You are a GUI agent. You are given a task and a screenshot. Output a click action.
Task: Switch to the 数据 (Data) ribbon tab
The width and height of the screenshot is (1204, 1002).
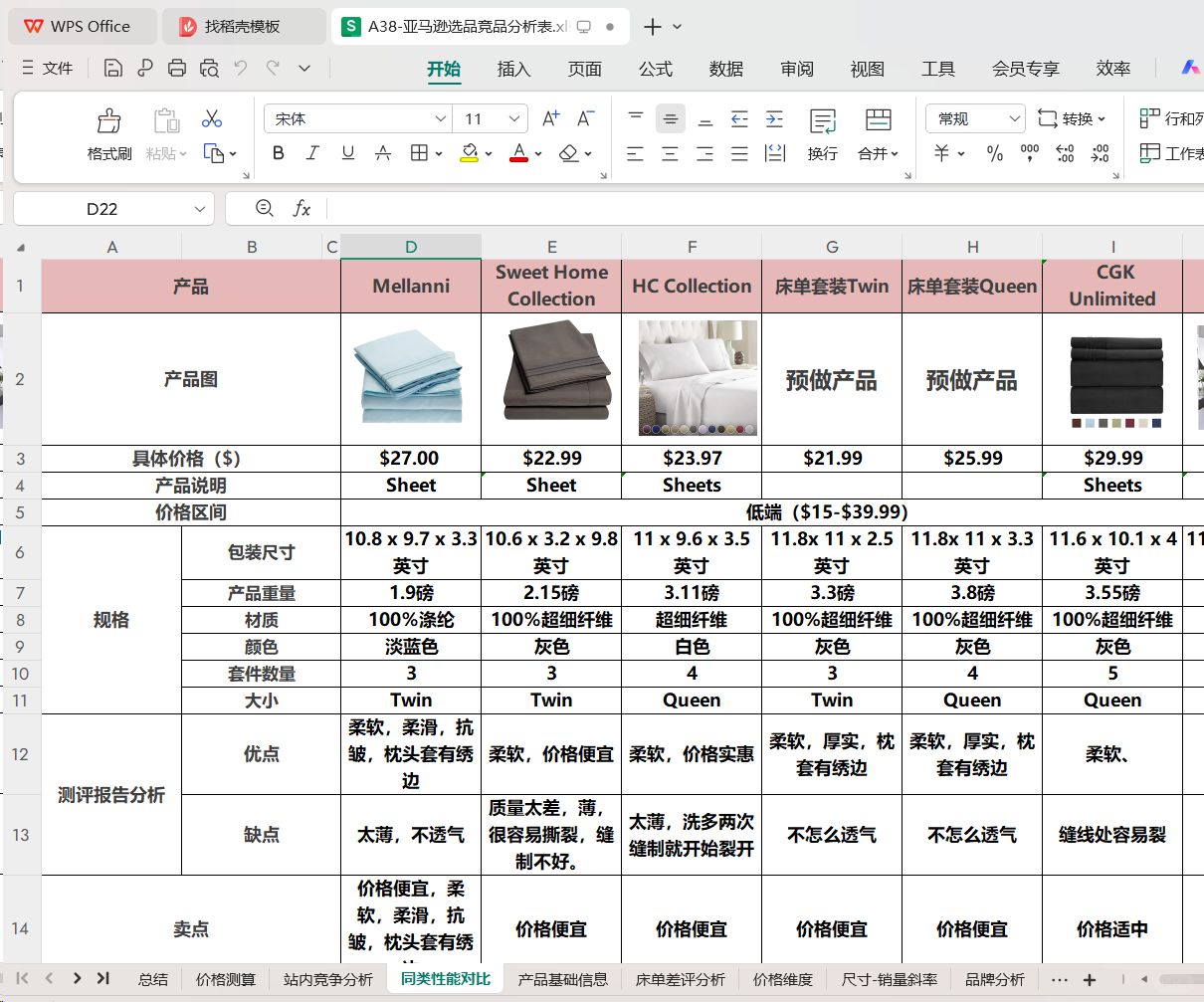[x=725, y=69]
